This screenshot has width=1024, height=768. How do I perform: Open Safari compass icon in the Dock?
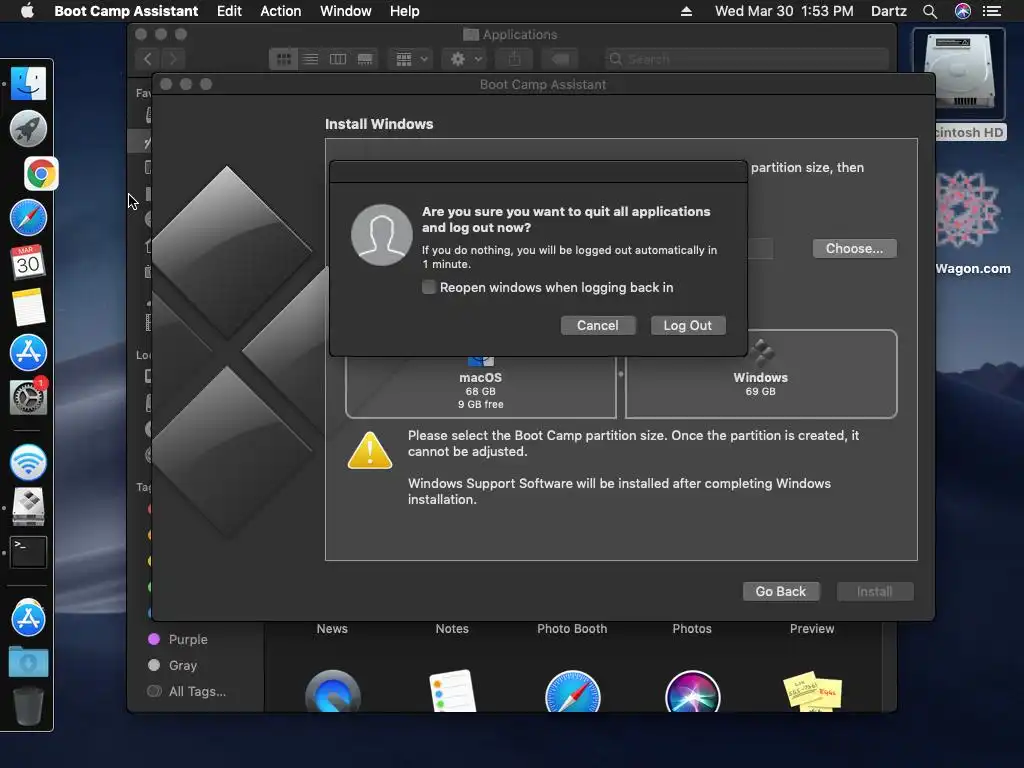[x=28, y=218]
